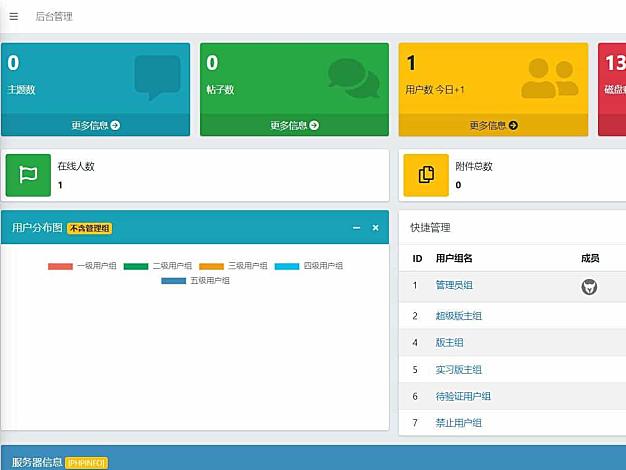Click the arrow icon in 用户数 footer
The width and height of the screenshot is (626, 470).
[513, 125]
